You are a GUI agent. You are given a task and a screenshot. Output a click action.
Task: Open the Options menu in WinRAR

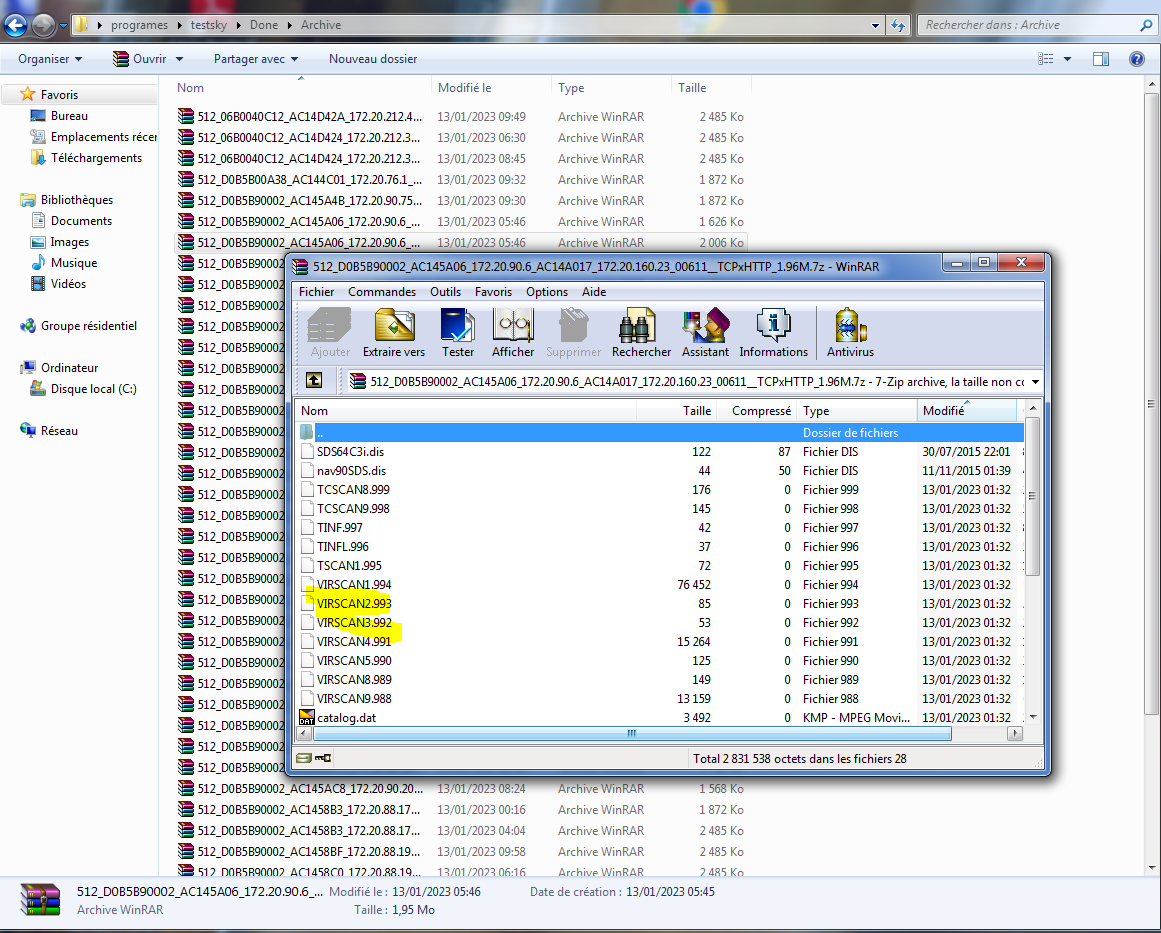click(546, 292)
